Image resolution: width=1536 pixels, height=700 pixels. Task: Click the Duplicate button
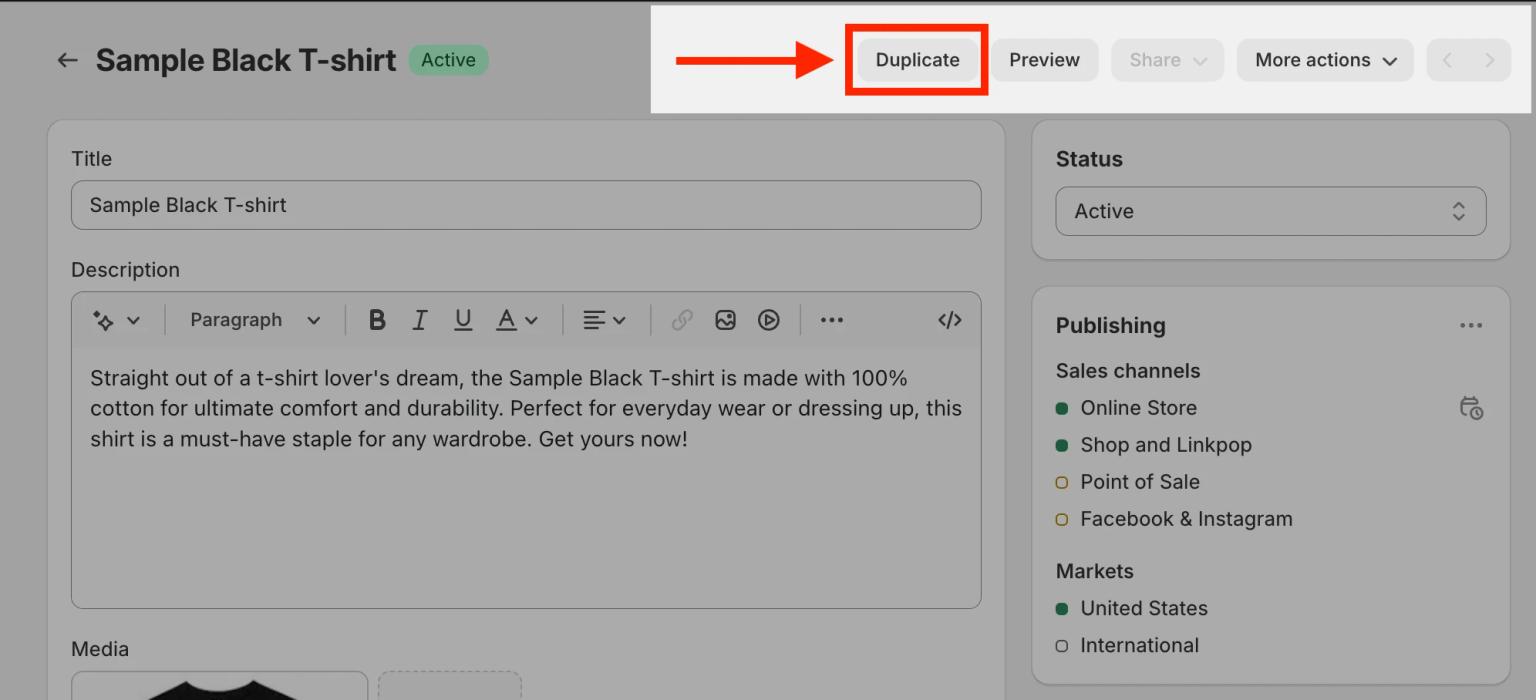(x=917, y=60)
